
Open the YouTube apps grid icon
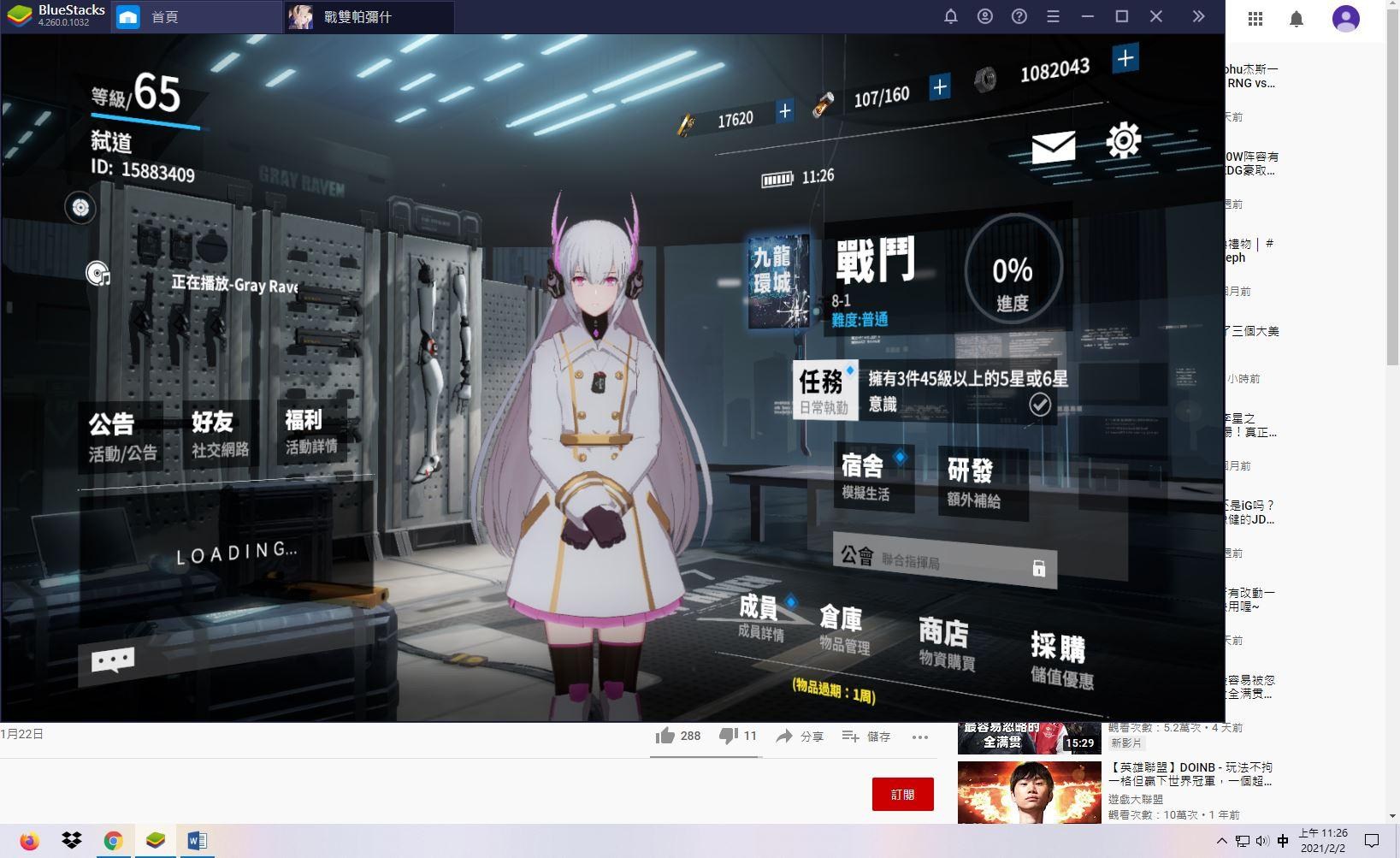click(1255, 19)
